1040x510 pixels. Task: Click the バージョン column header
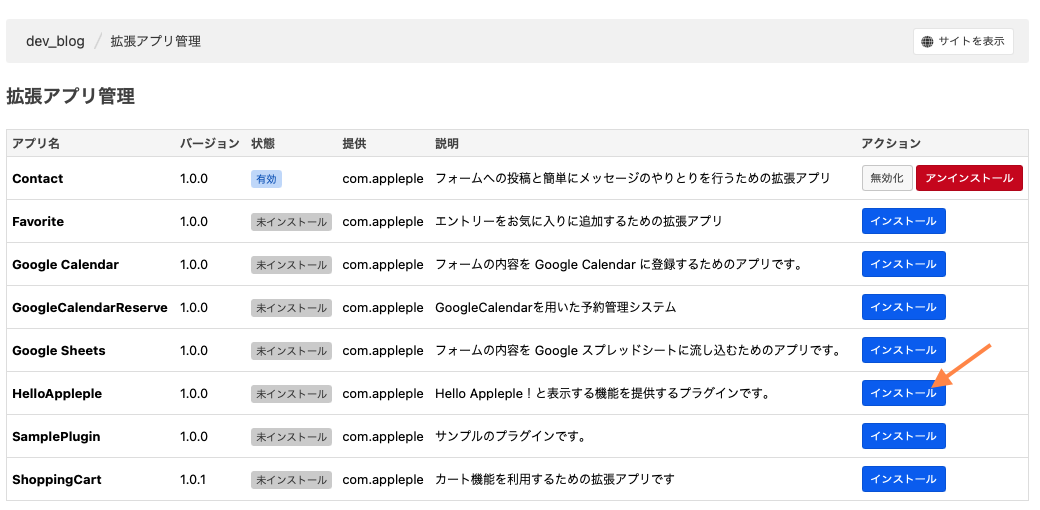pos(210,143)
